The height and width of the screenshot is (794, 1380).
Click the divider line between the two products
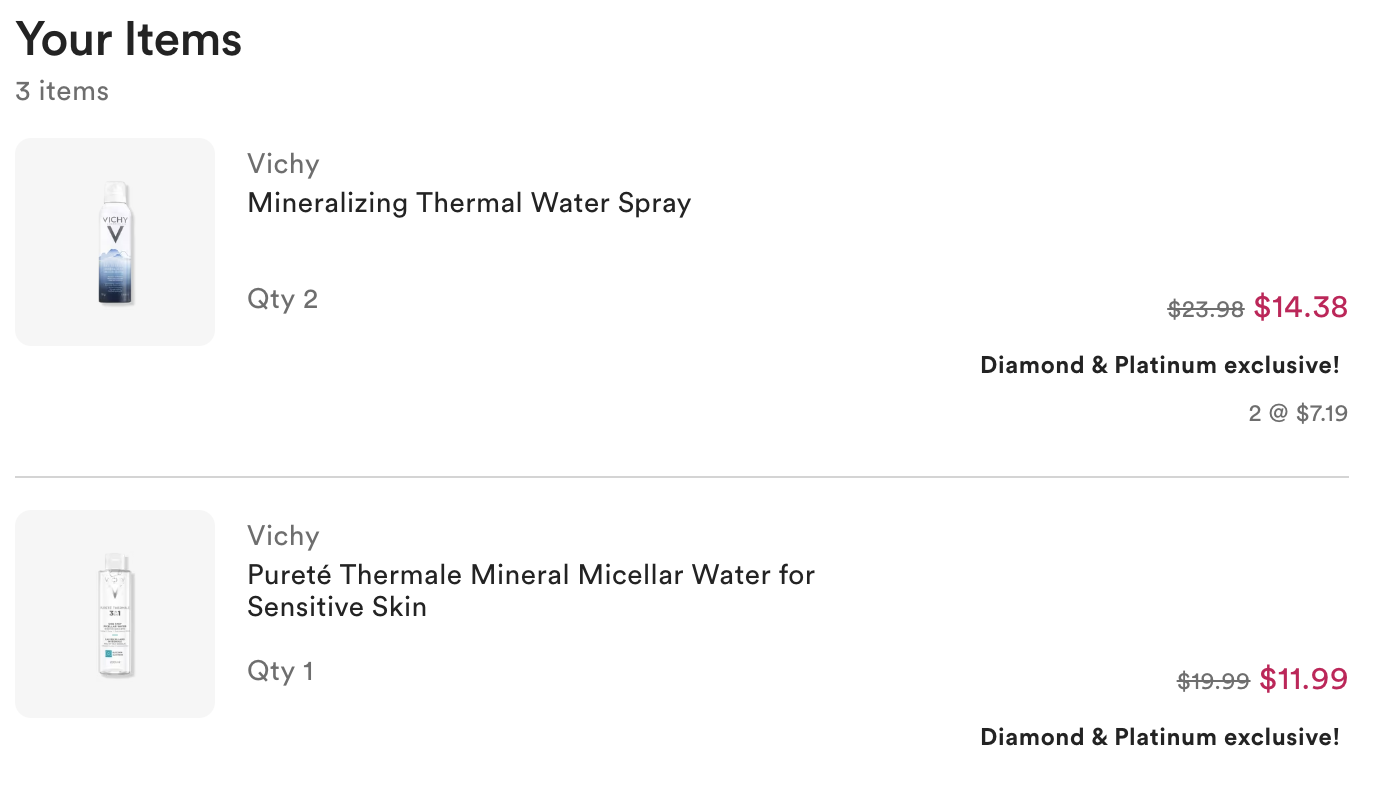tap(681, 477)
